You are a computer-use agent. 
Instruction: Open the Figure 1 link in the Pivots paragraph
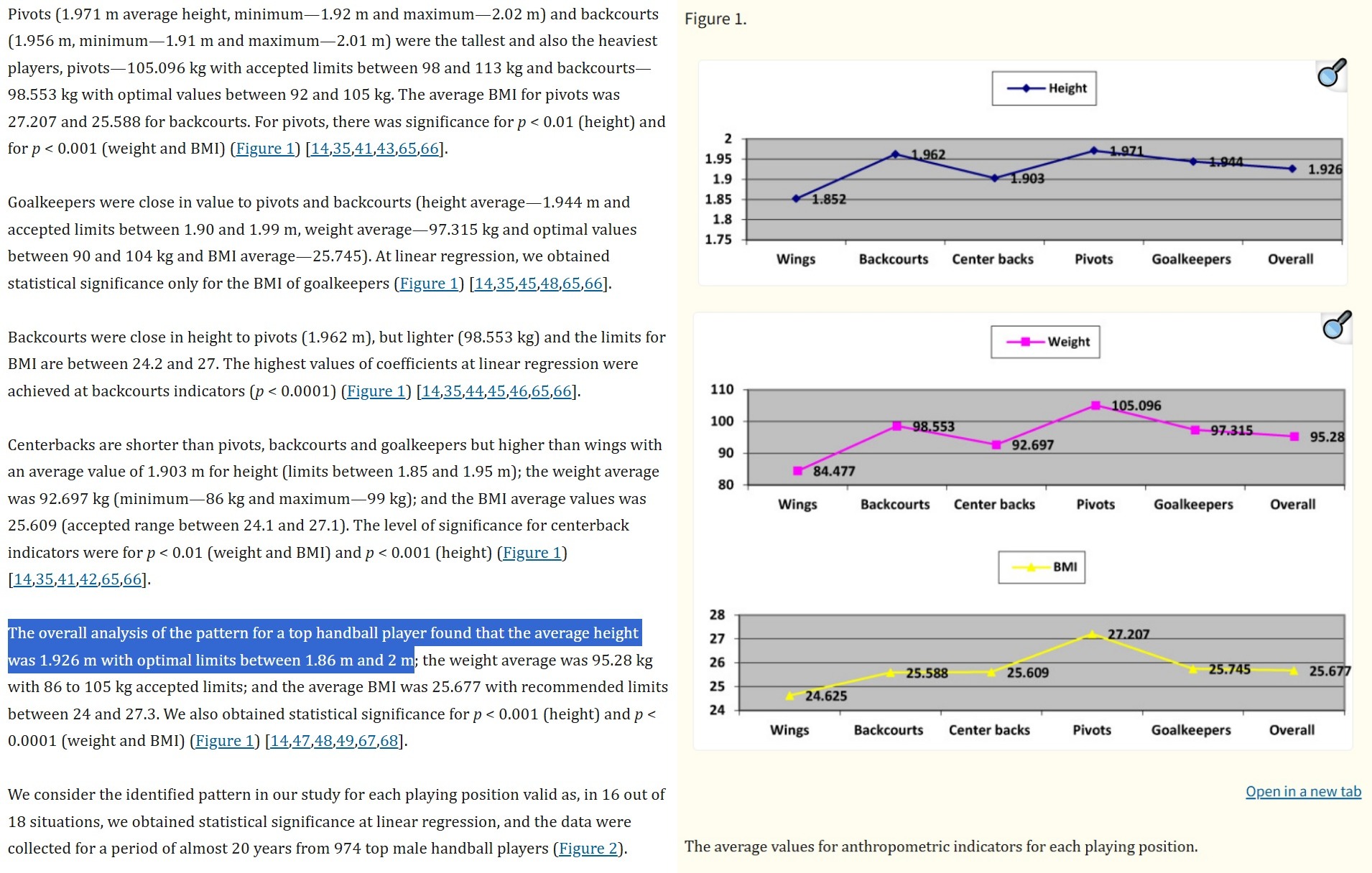265,149
